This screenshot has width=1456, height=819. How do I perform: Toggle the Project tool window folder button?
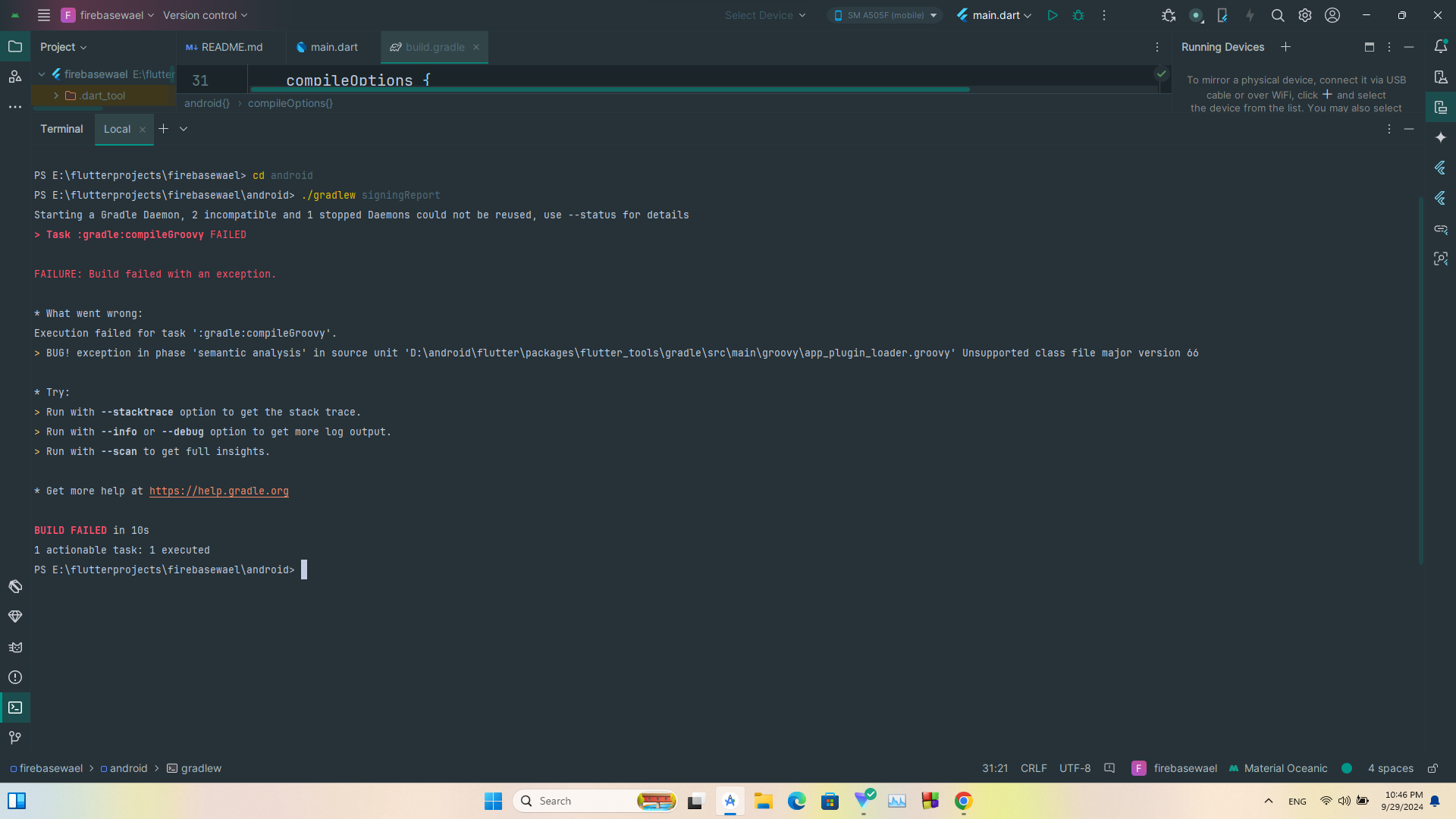click(x=15, y=47)
